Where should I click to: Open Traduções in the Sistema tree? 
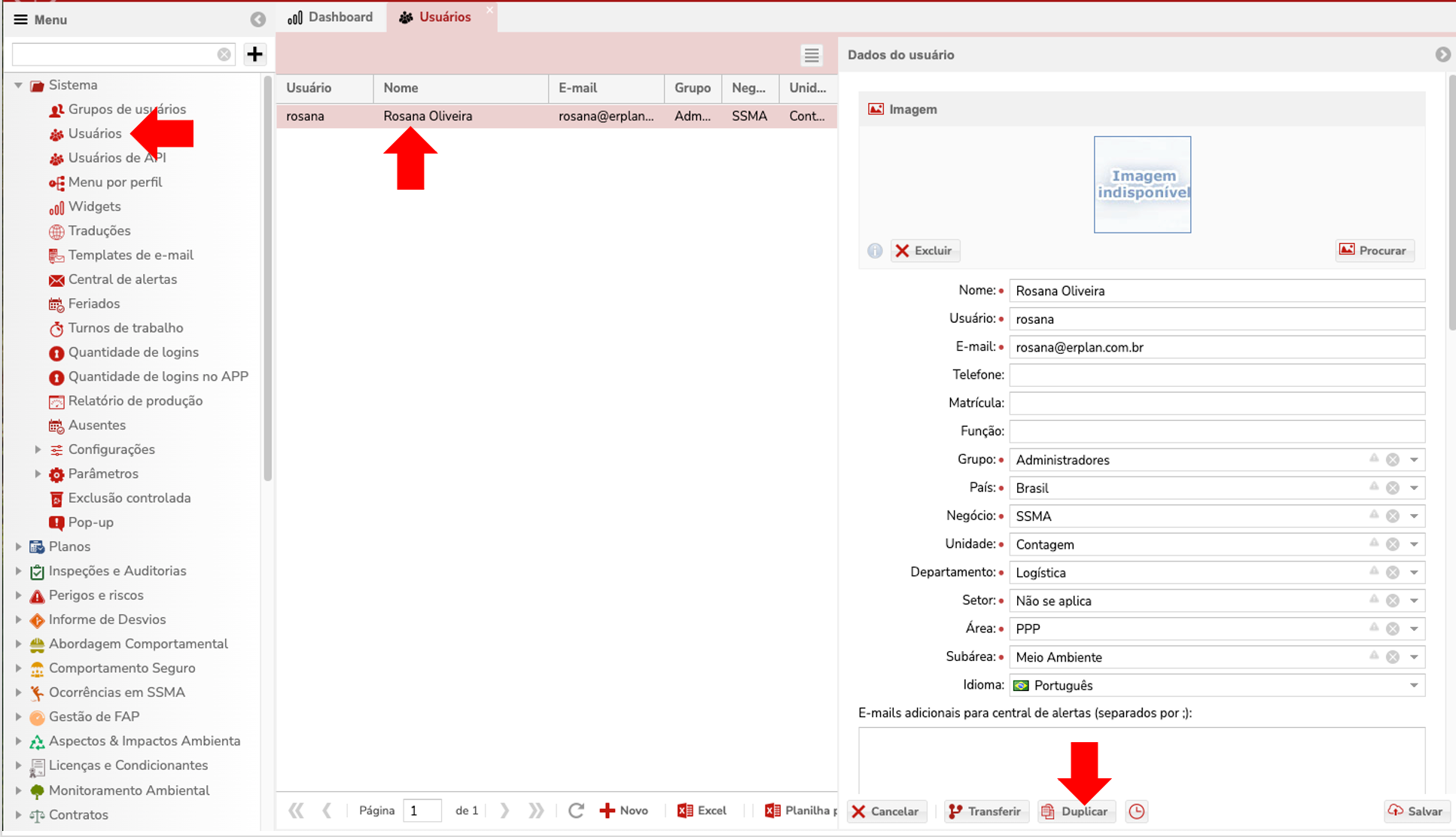[99, 231]
